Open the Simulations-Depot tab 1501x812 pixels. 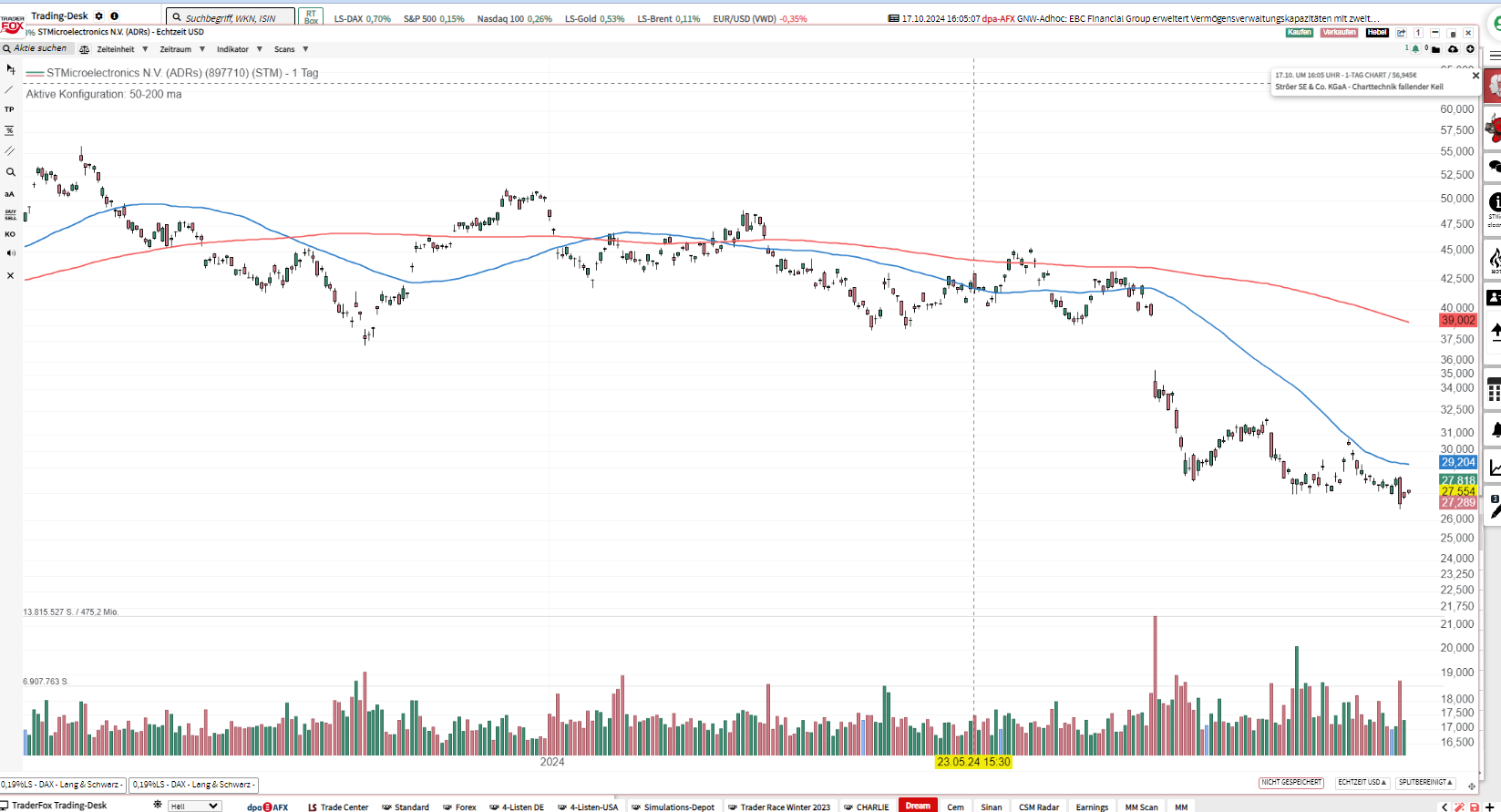pyautogui.click(x=673, y=807)
